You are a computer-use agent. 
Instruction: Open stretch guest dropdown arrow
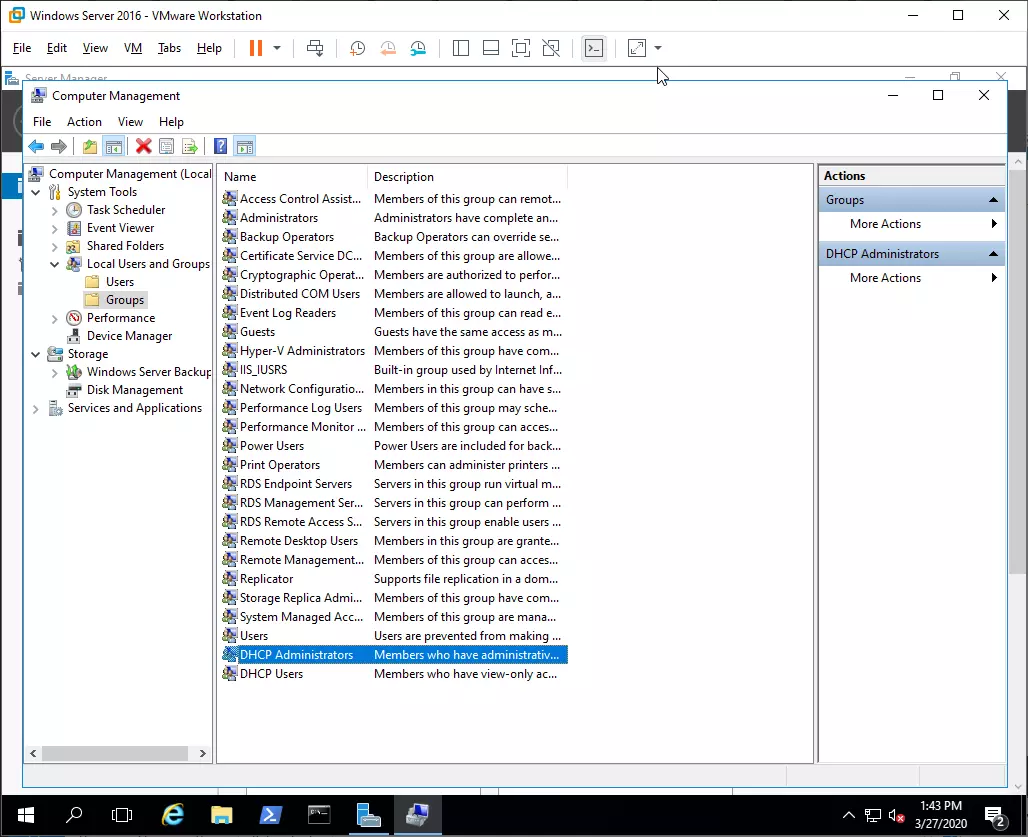click(x=658, y=48)
